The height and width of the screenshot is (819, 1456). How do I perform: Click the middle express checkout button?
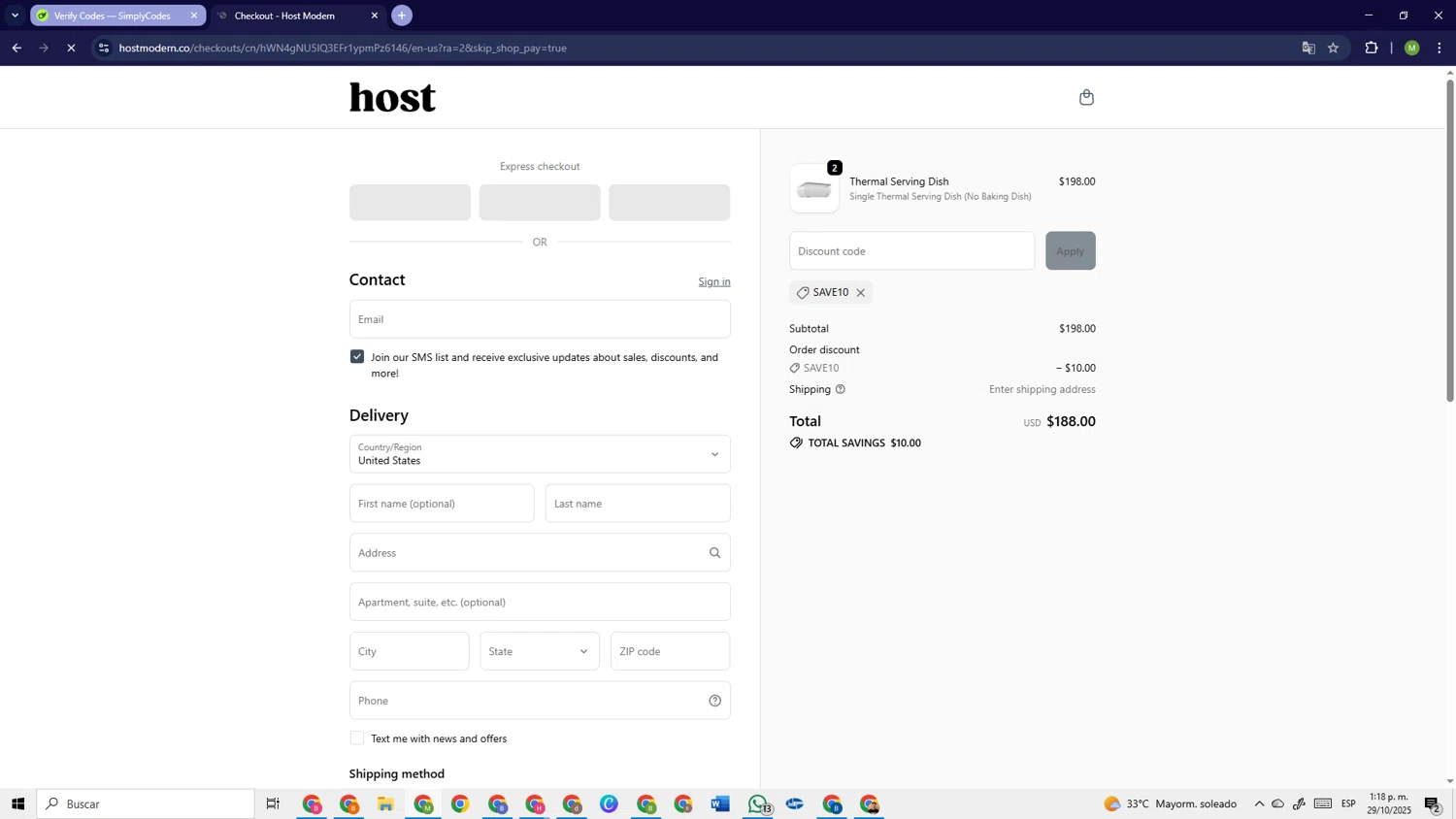pos(540,203)
